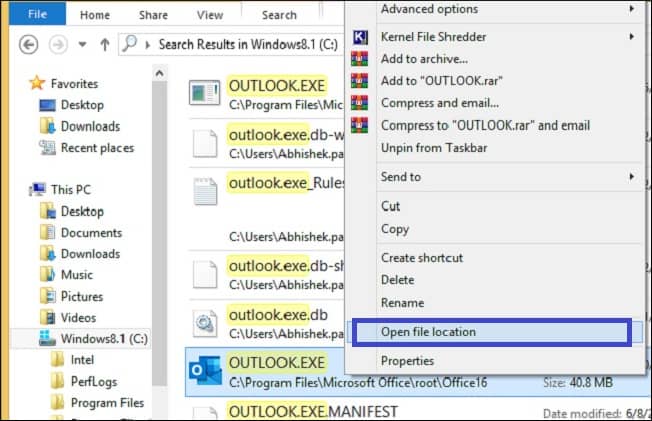
Task: Expand the Send to submenu arrow
Action: 631,177
